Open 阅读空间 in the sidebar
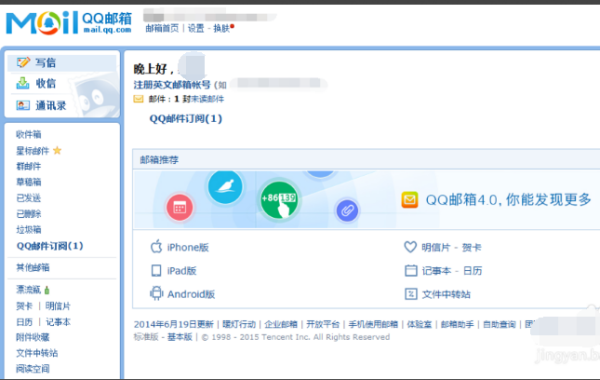The width and height of the screenshot is (600, 380). pyautogui.click(x=33, y=369)
